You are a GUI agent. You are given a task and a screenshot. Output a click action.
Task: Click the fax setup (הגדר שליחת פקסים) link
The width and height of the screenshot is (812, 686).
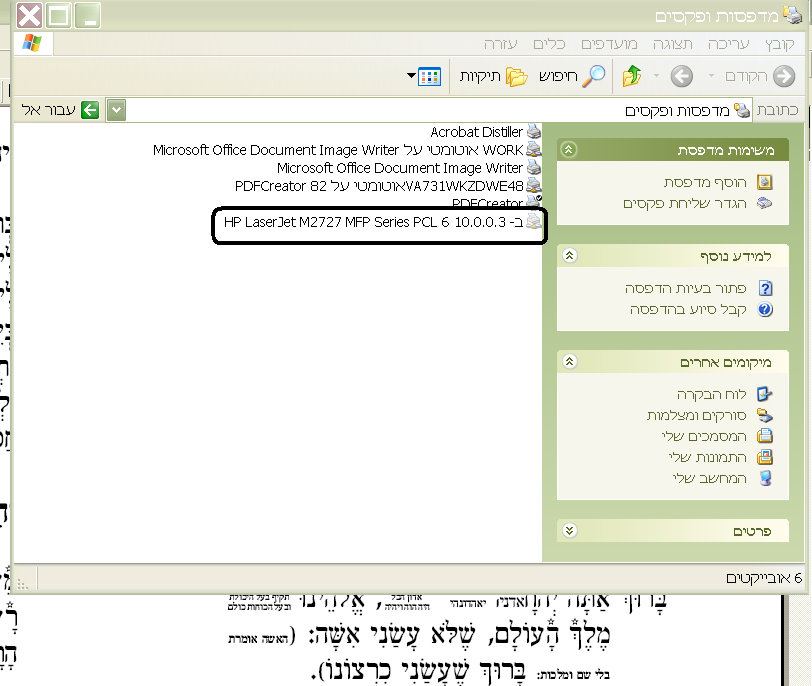[x=685, y=203]
